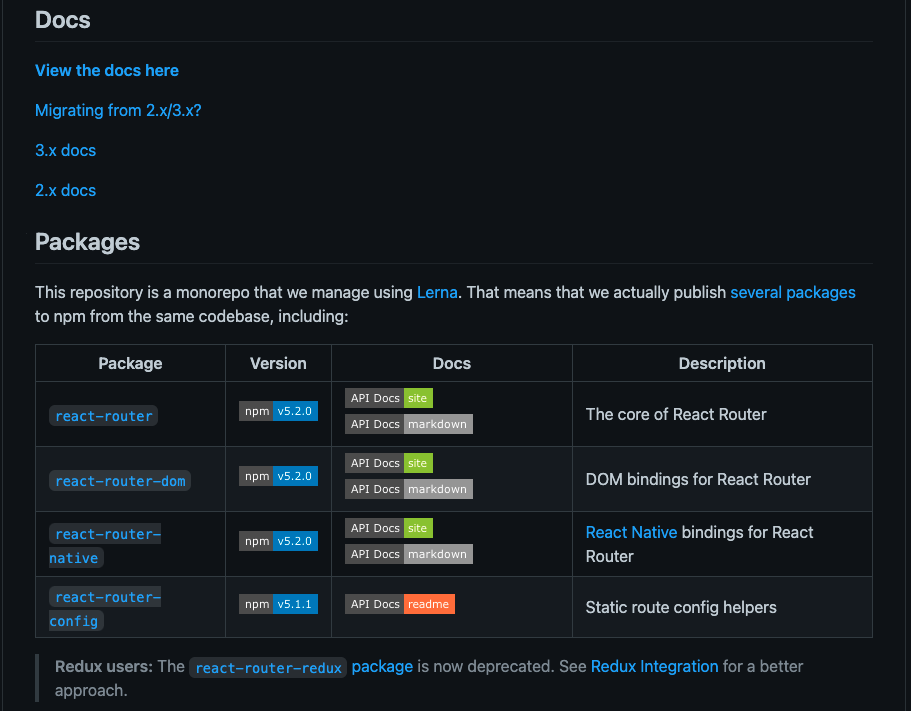Open the Migrating from 2.x/3.x guide

click(x=117, y=110)
